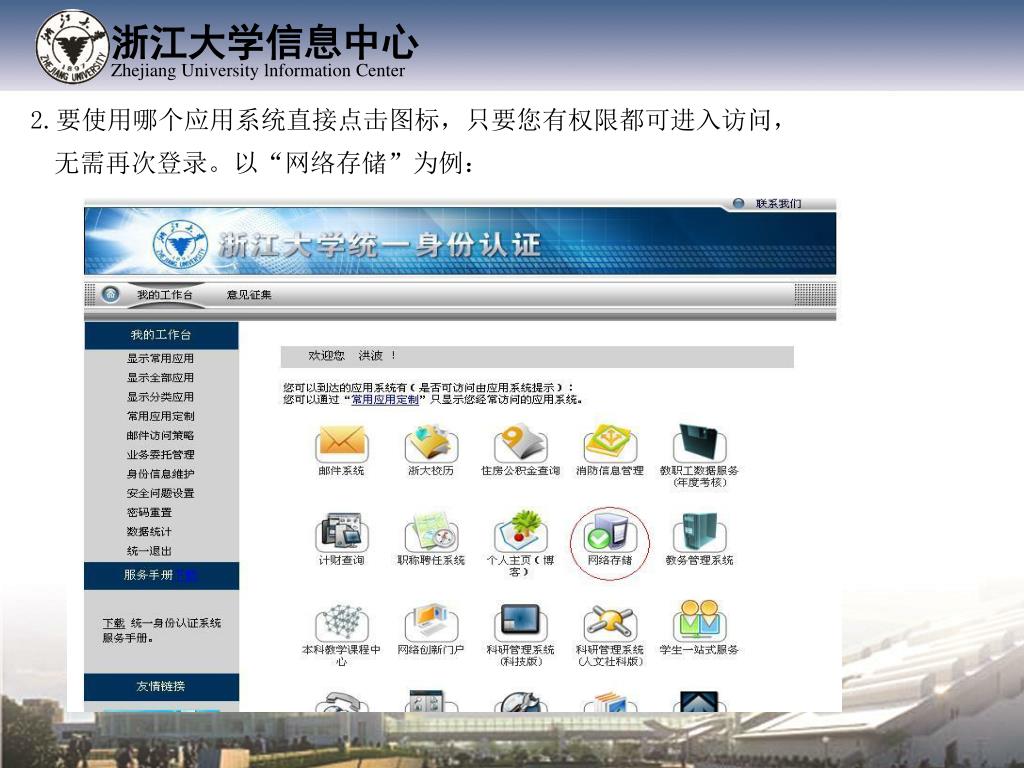Open the 网络存储 network storage icon
The width and height of the screenshot is (1024, 768).
610,532
